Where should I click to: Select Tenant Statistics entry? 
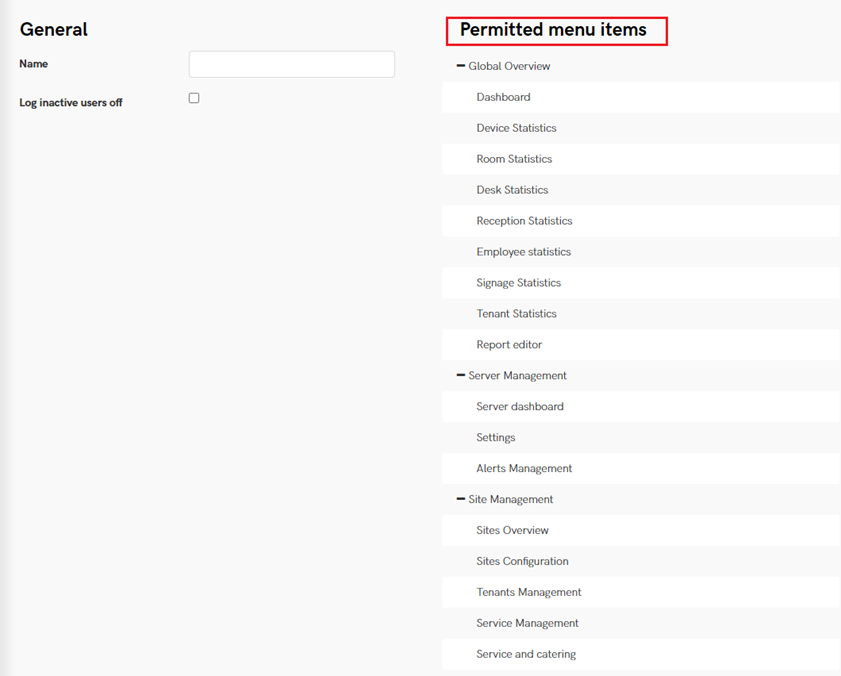[x=516, y=314]
